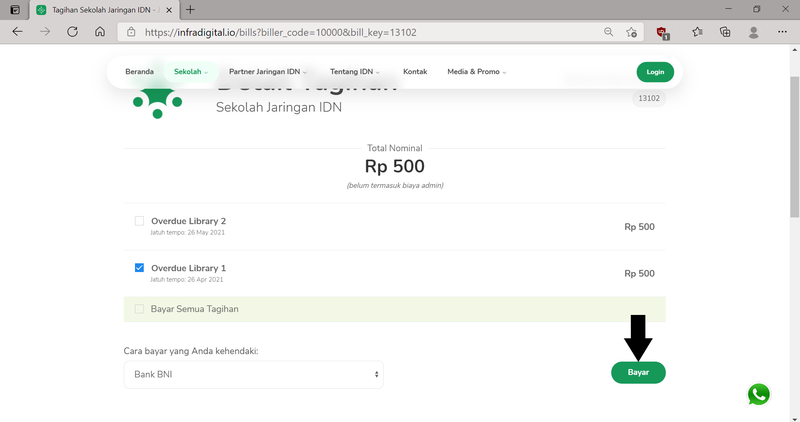Click the green IDN logo
The height and width of the screenshot is (422, 800).
[157, 104]
